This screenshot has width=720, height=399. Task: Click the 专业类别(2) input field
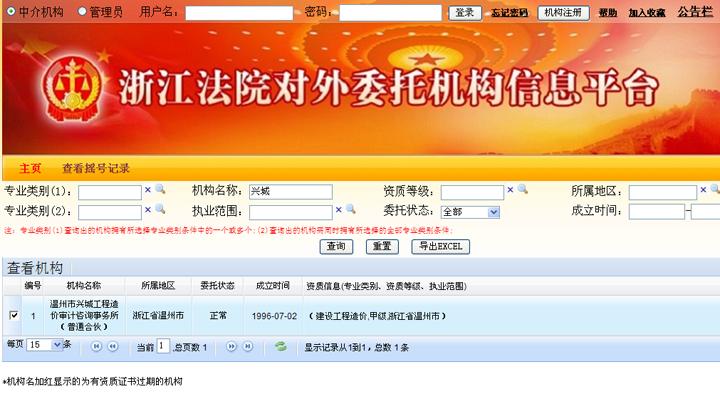pos(110,213)
